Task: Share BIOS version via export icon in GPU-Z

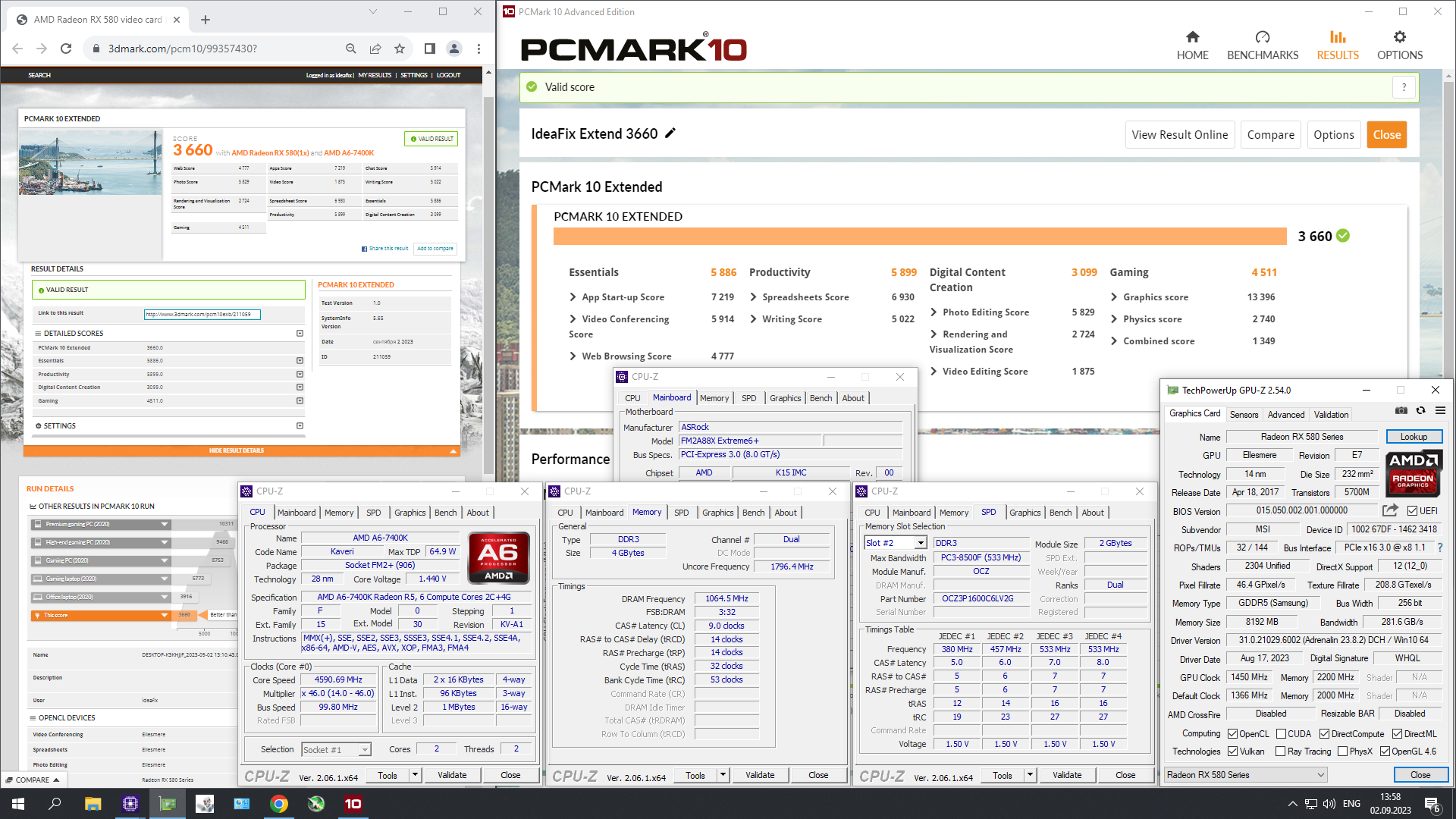Action: pyautogui.click(x=1390, y=510)
